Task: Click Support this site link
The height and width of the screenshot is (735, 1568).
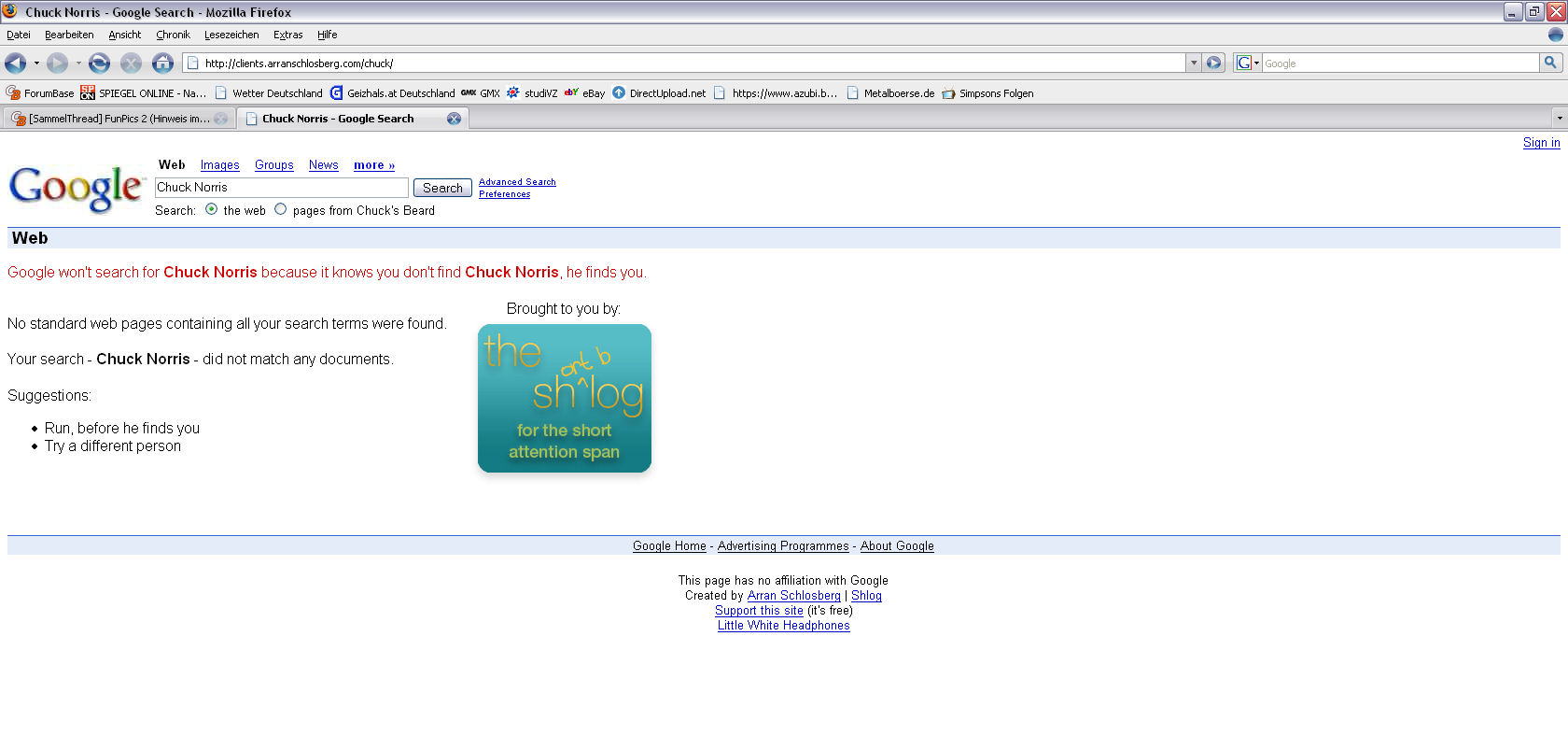Action: pyautogui.click(x=759, y=611)
